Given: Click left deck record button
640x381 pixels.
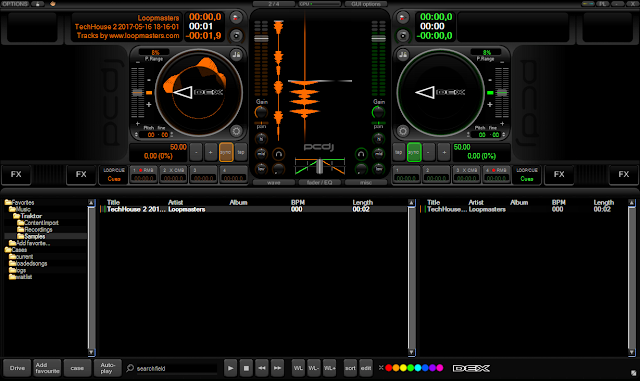Looking at the screenshot, I should tap(236, 18).
